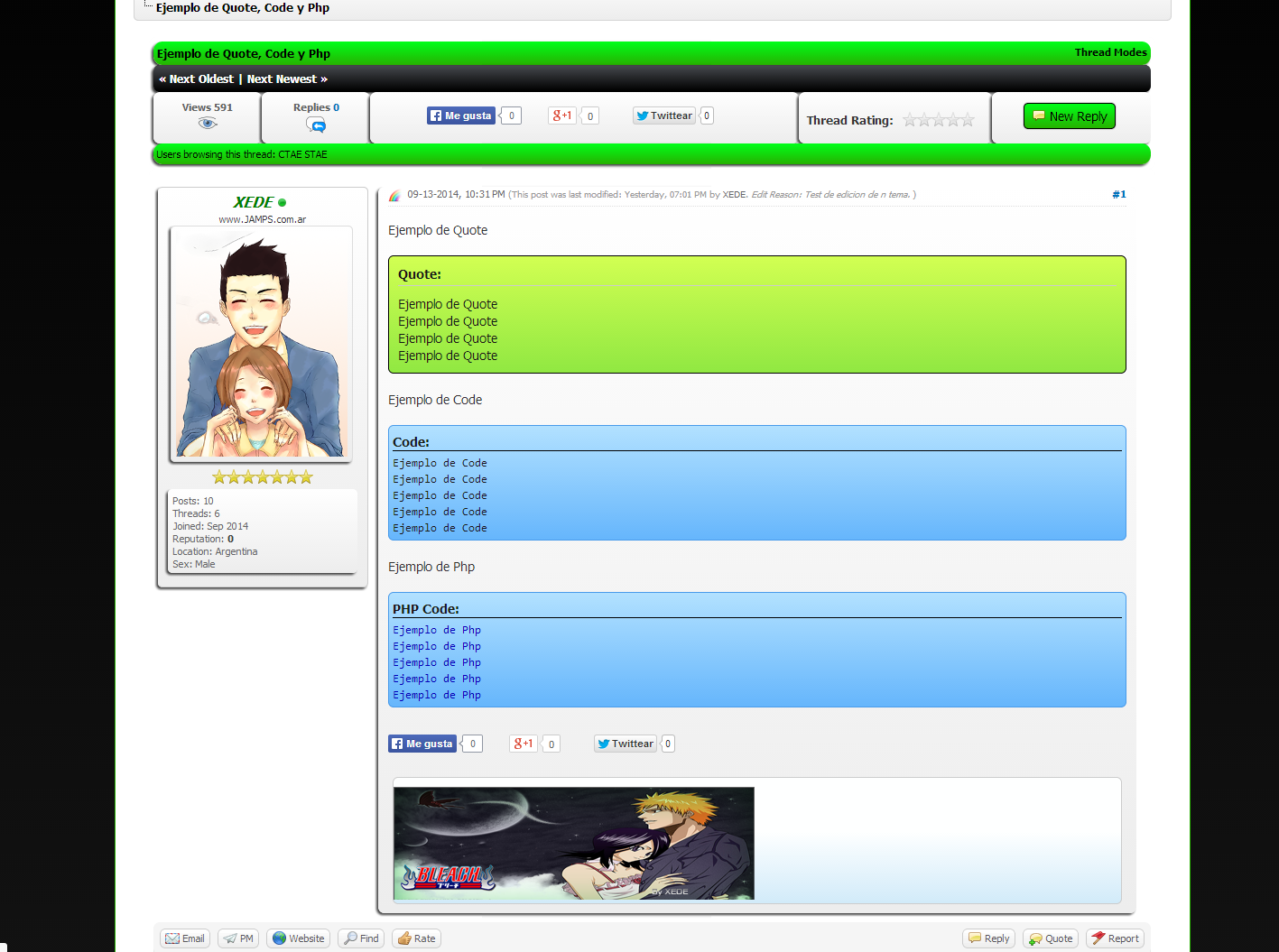
Task: Open the Thread Modes menu
Action: [1110, 52]
